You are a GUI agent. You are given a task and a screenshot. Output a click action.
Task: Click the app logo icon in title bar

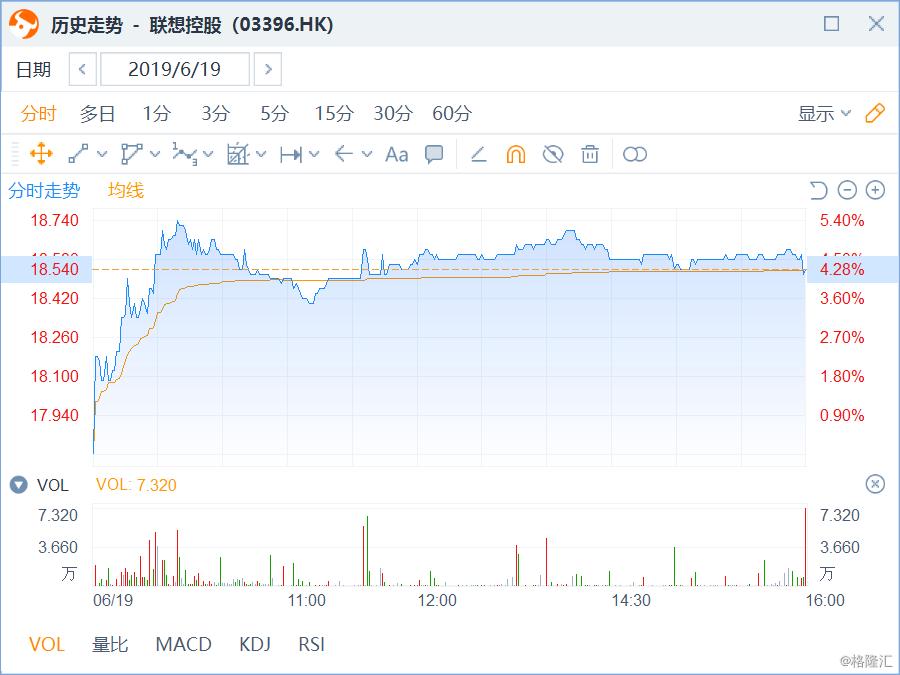coord(24,24)
